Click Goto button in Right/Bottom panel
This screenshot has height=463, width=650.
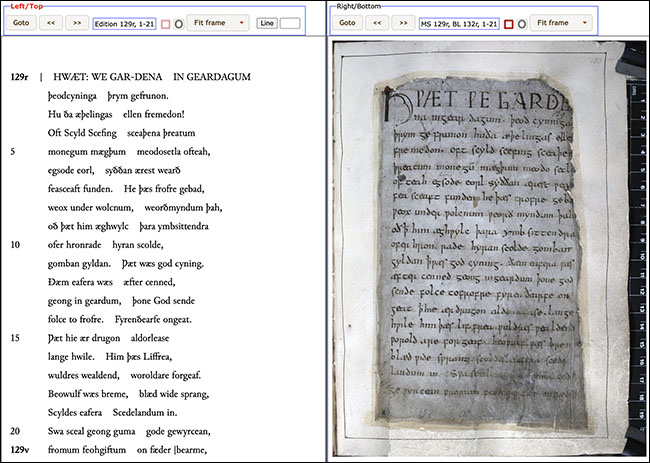pos(347,23)
